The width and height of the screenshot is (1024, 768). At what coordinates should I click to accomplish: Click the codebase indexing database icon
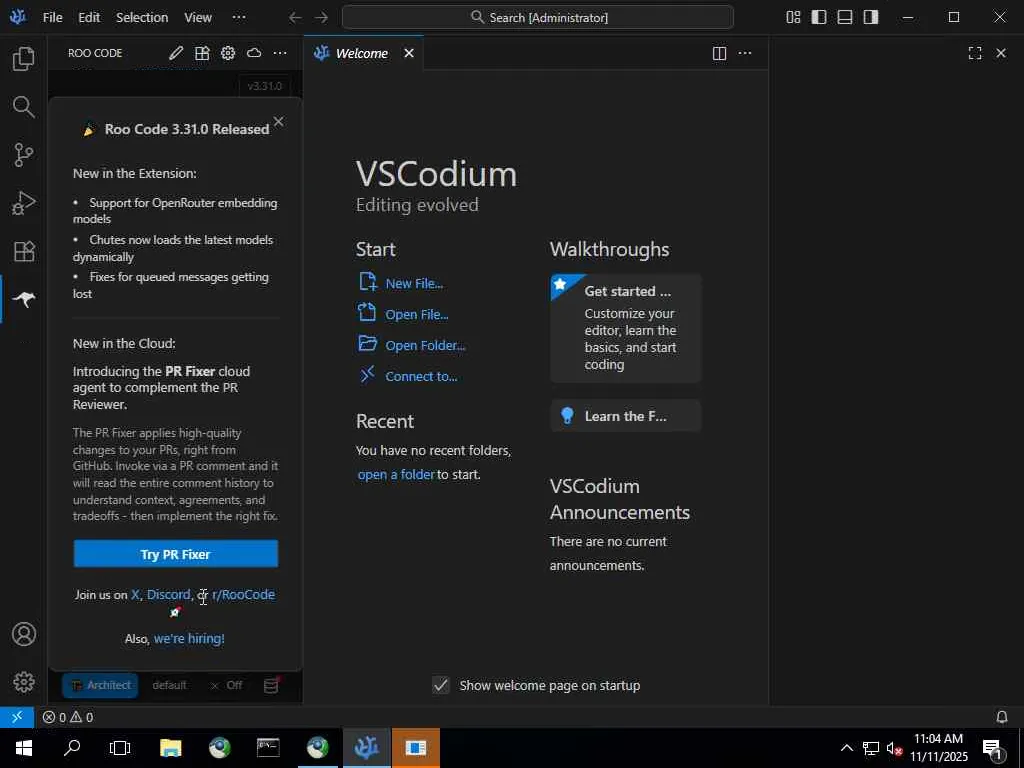(271, 685)
